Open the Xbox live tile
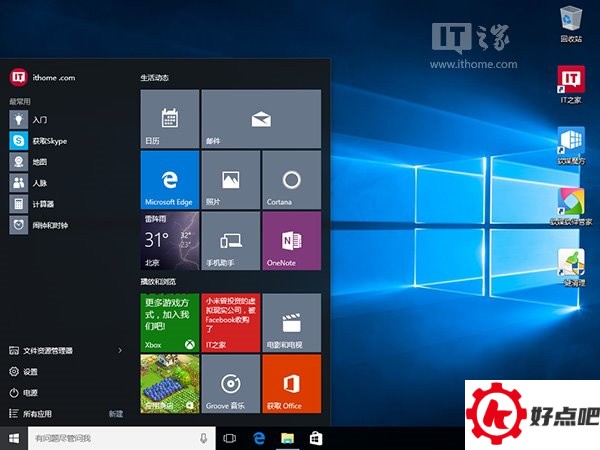 point(170,322)
